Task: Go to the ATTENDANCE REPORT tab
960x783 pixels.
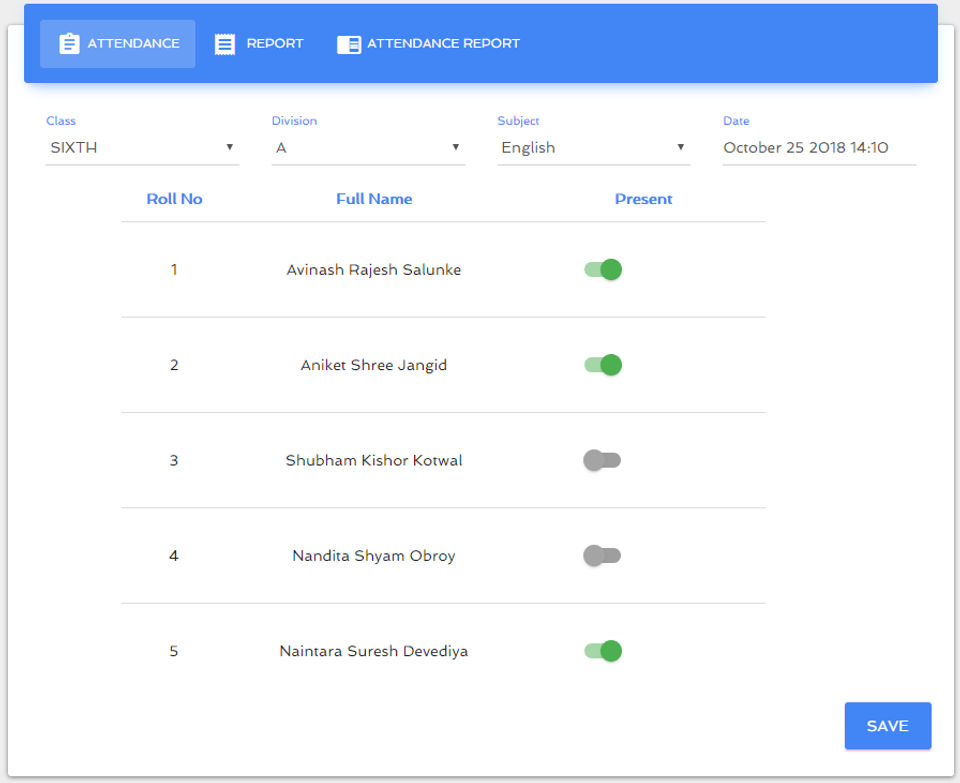Action: tap(428, 43)
